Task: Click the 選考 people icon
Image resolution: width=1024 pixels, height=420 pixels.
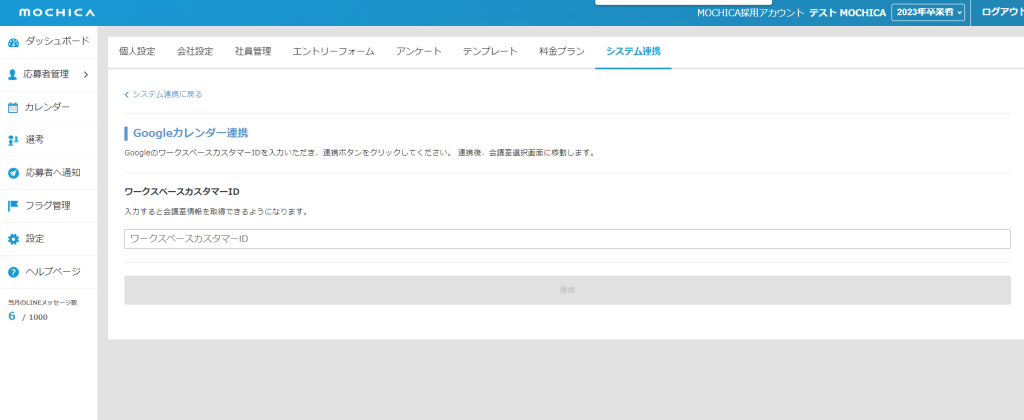Action: click(14, 140)
